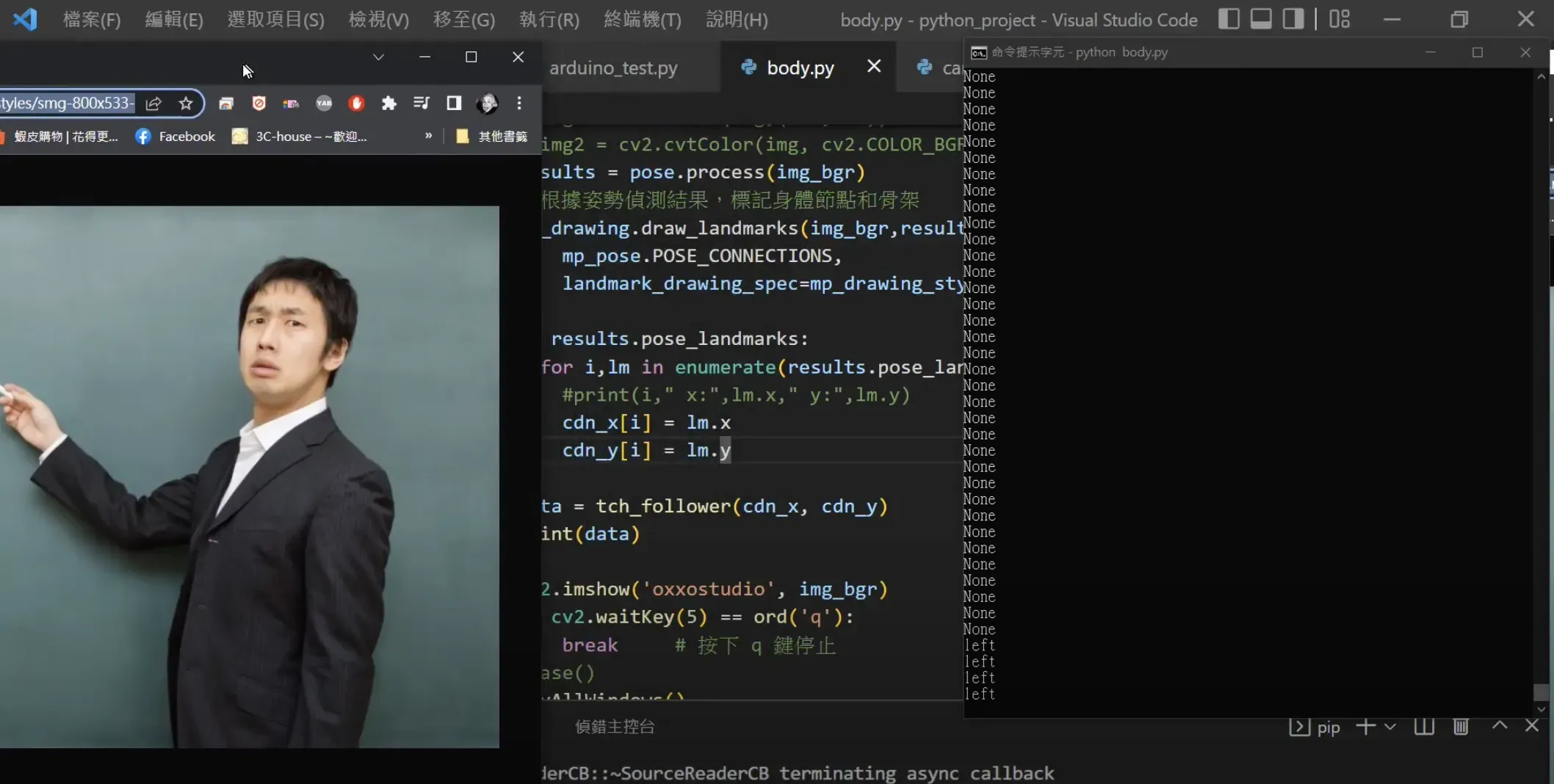Open the browser three-dot menu
Screen dimensions: 1554x784
pyautogui.click(x=519, y=104)
